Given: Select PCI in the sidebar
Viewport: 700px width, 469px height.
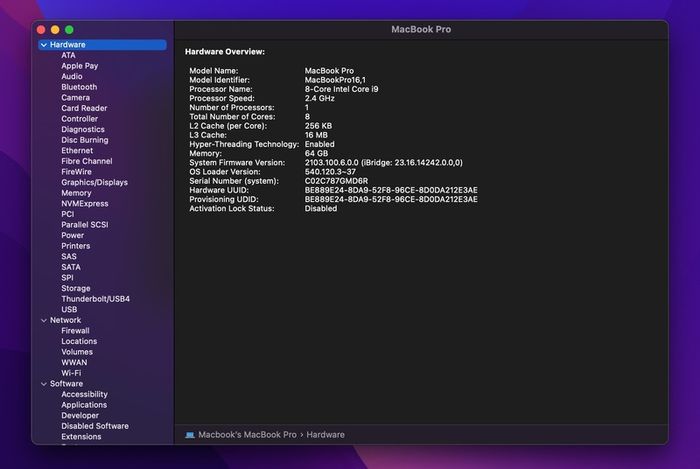Looking at the screenshot, I should [67, 214].
